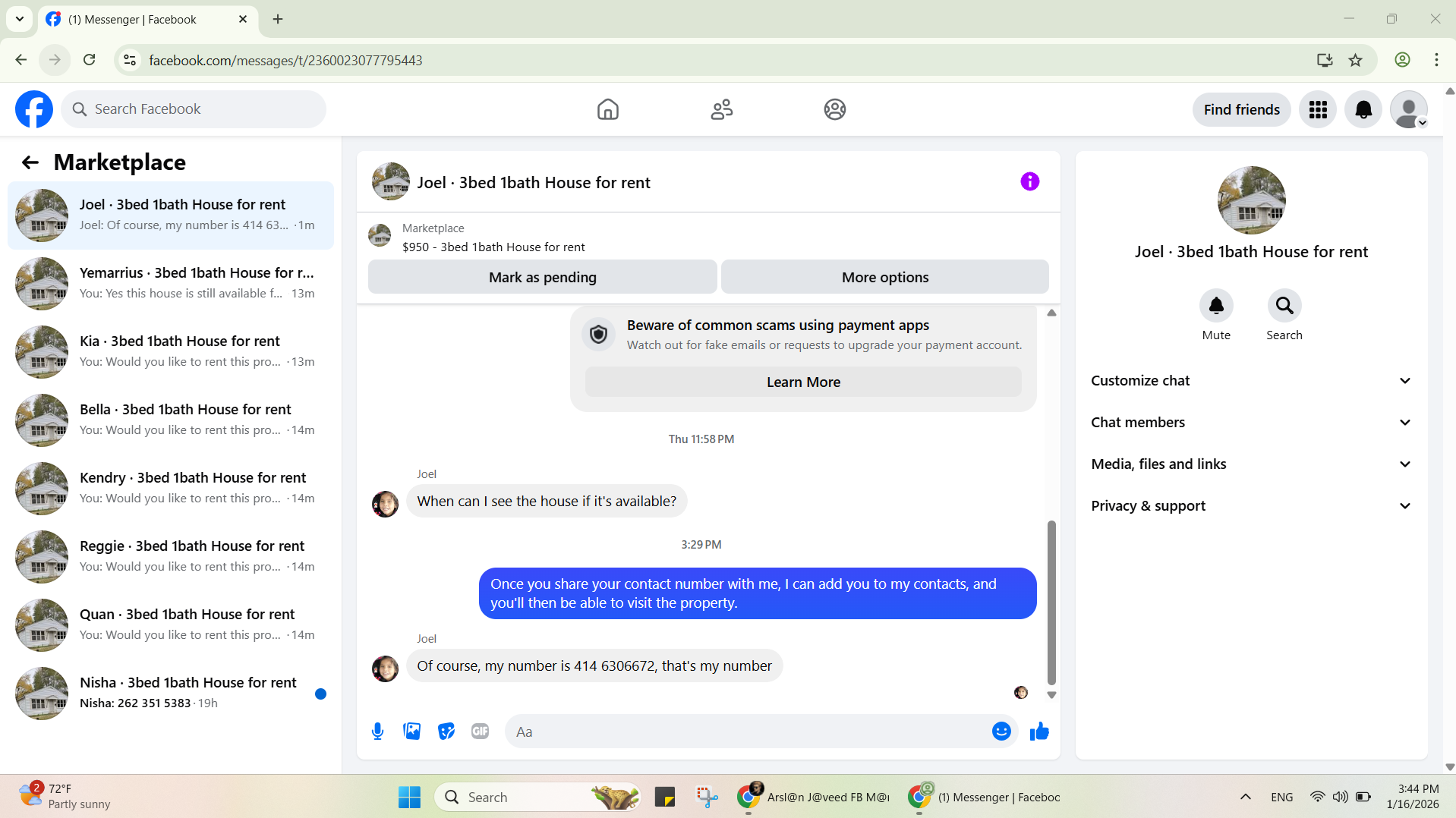Click chat scrollbar thumb
1456x818 pixels.
[x=1051, y=602]
